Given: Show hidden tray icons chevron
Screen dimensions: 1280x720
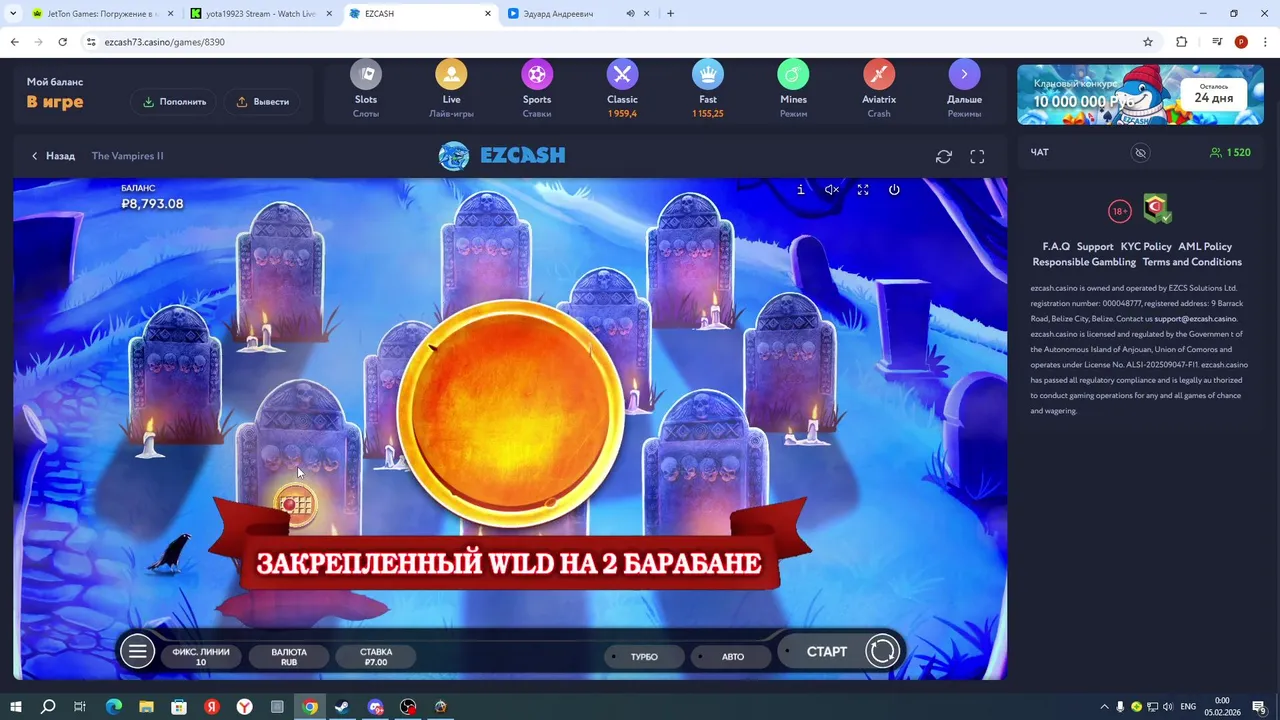Looking at the screenshot, I should (x=1104, y=707).
